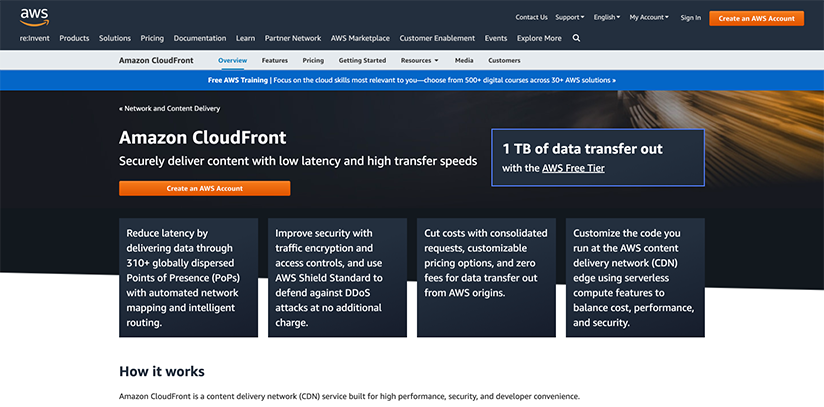Open Learn menu item
This screenshot has height=407, width=824.
245,38
